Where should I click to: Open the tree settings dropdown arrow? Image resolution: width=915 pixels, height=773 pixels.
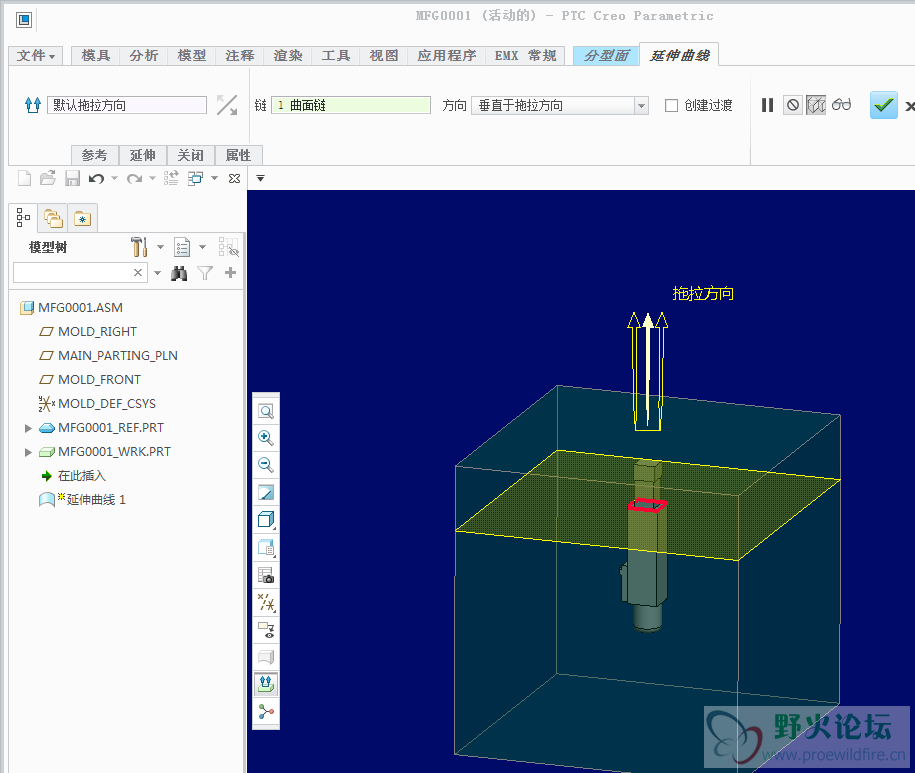(x=160, y=247)
